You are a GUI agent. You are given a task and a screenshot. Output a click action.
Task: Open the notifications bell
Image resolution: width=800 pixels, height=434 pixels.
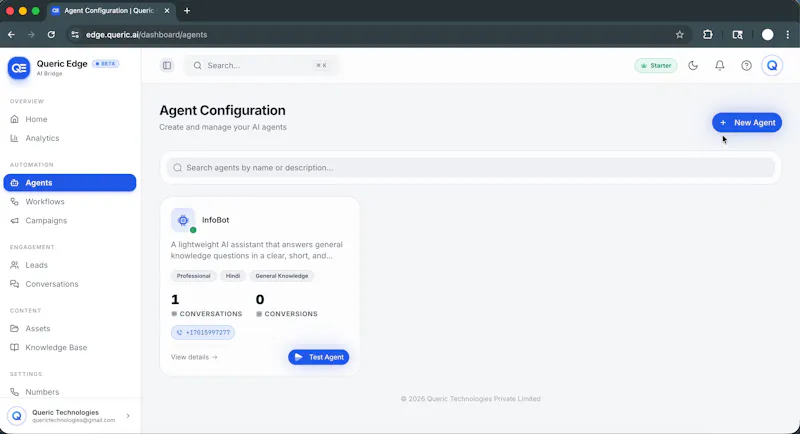click(x=719, y=65)
